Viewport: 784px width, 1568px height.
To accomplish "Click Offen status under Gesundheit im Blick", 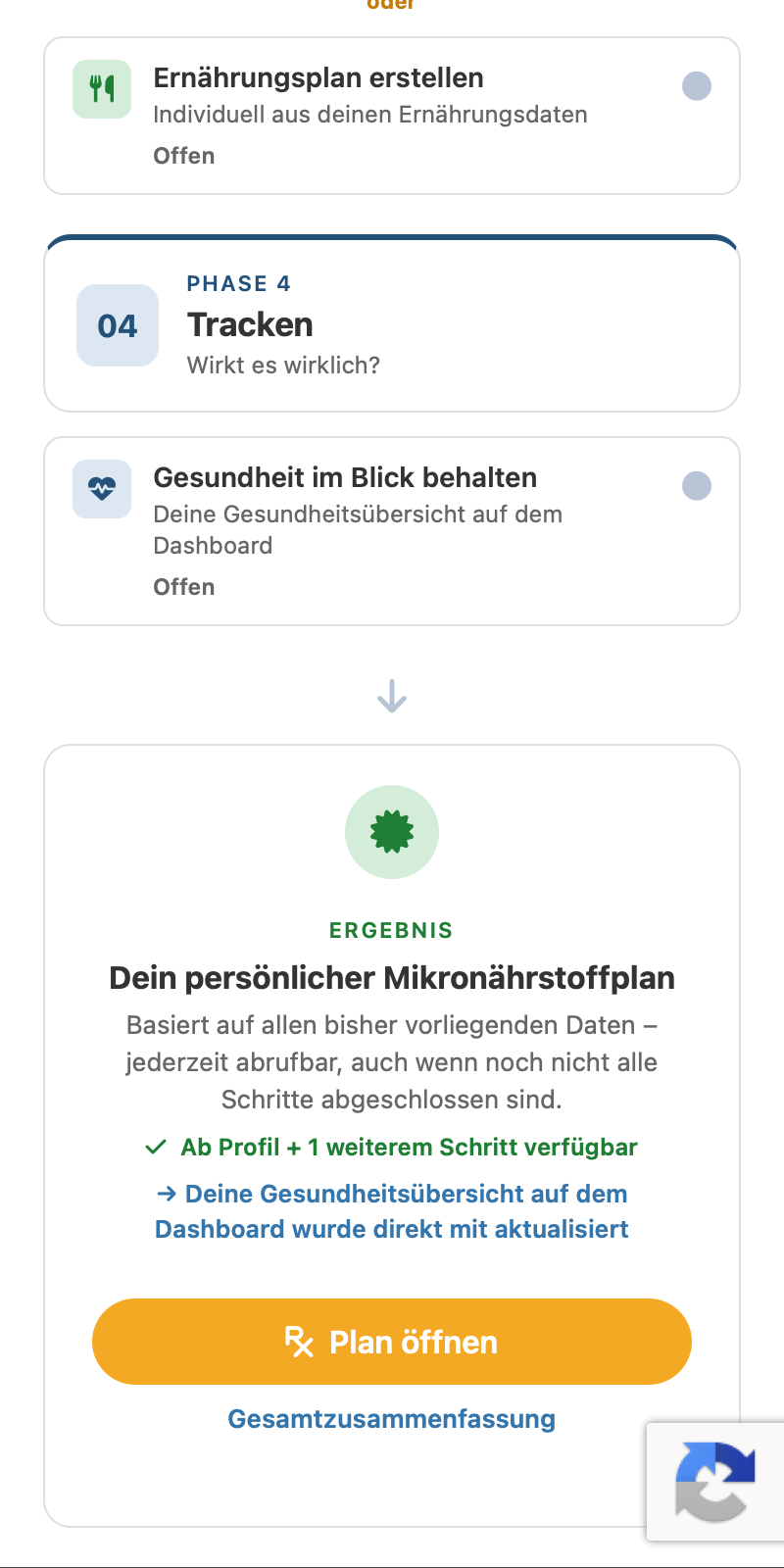I will (x=184, y=587).
